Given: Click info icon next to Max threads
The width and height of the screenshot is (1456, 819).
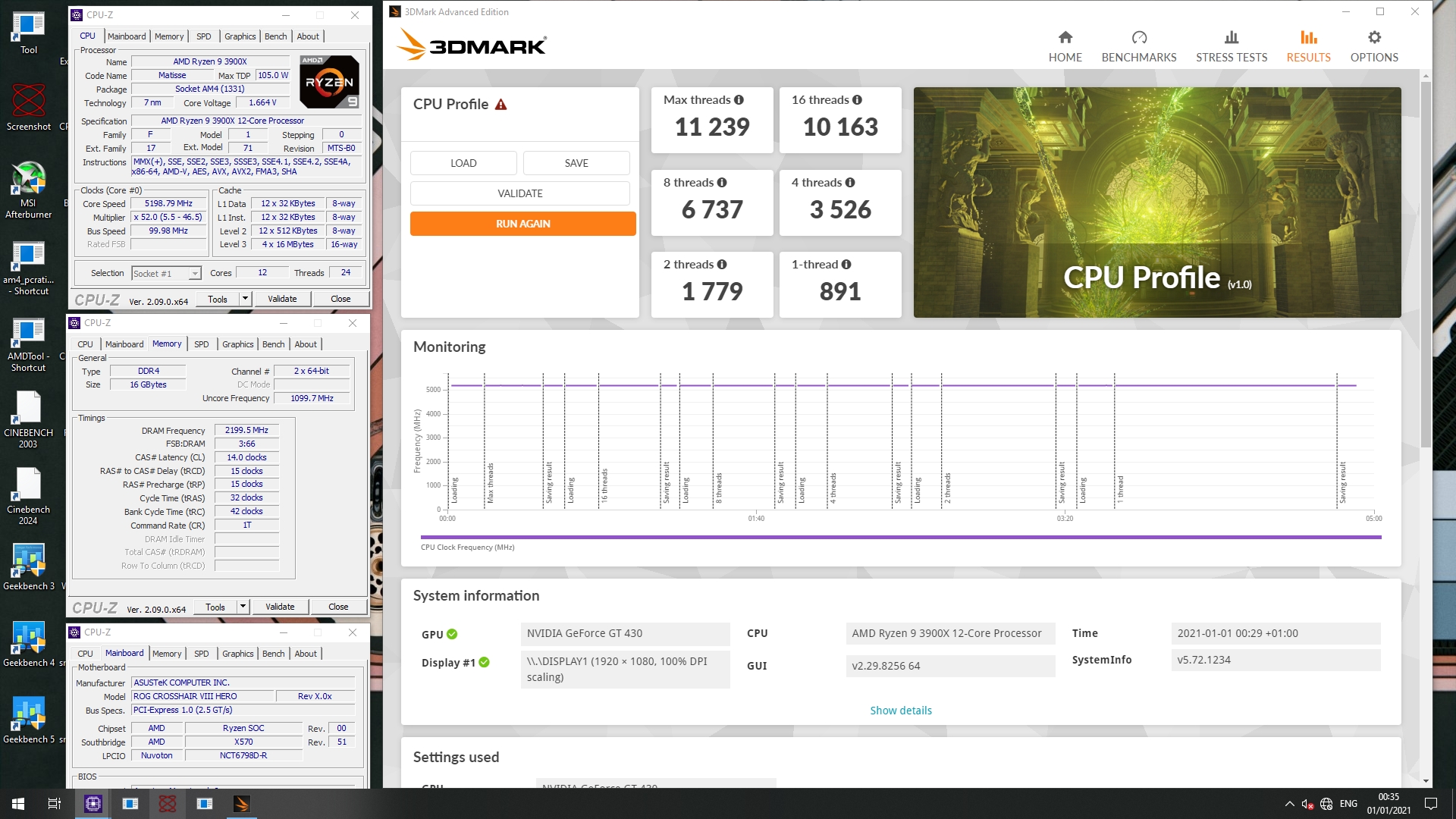Looking at the screenshot, I should [739, 100].
